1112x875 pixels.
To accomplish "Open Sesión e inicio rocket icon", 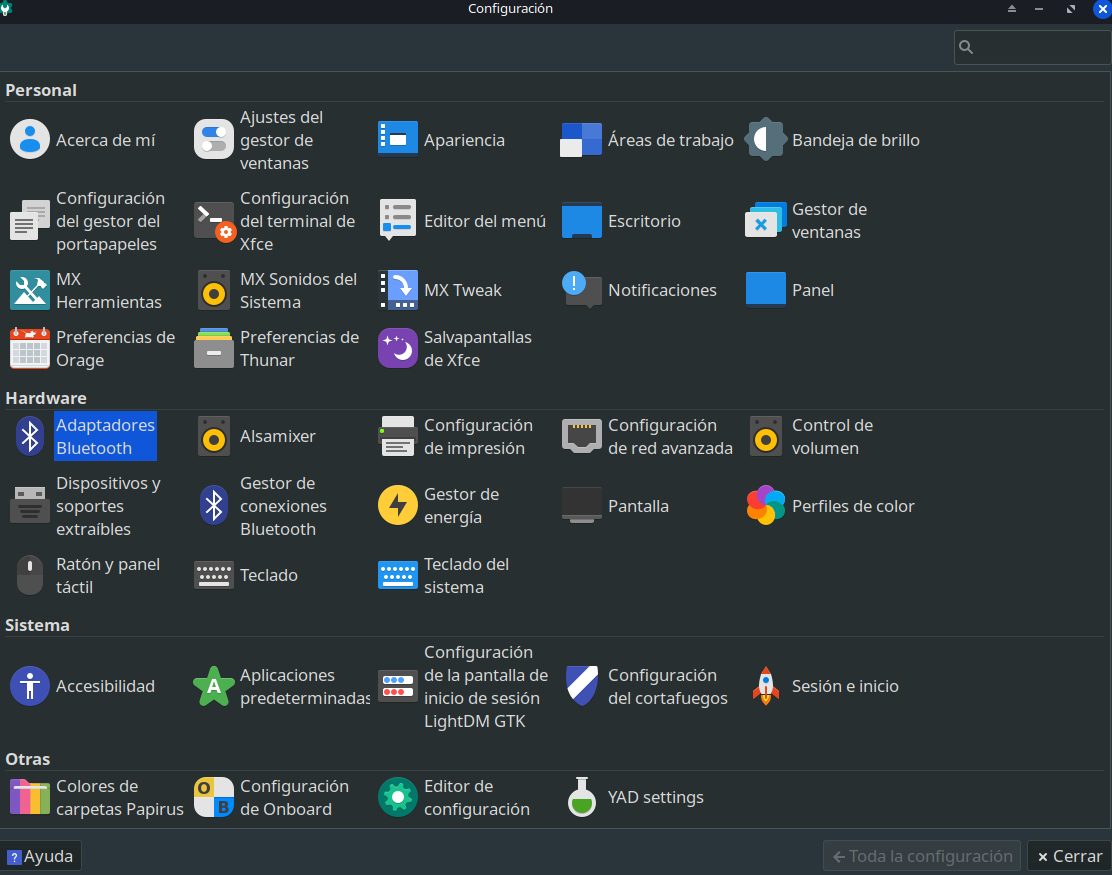I will (766, 686).
